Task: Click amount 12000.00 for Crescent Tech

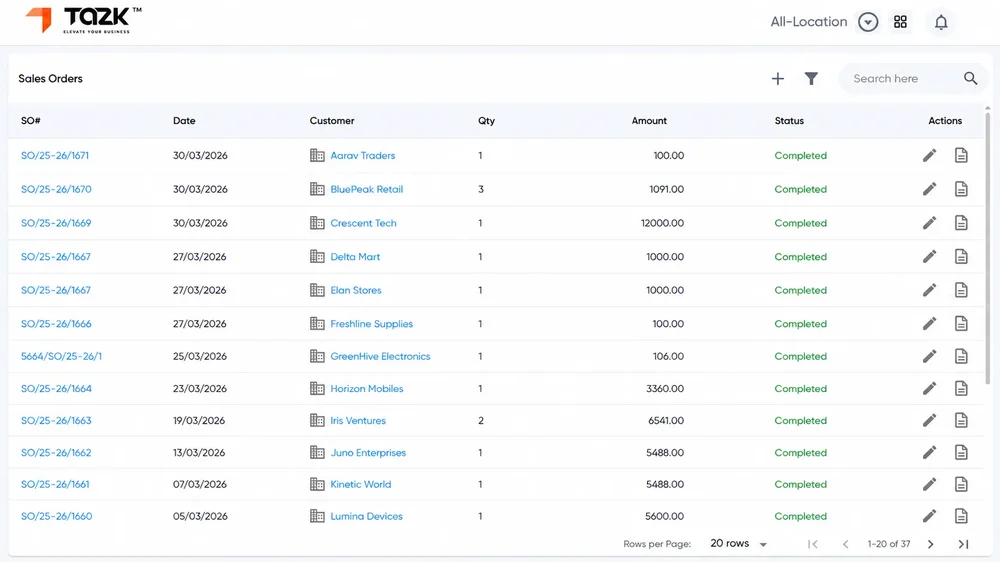Action: (662, 223)
